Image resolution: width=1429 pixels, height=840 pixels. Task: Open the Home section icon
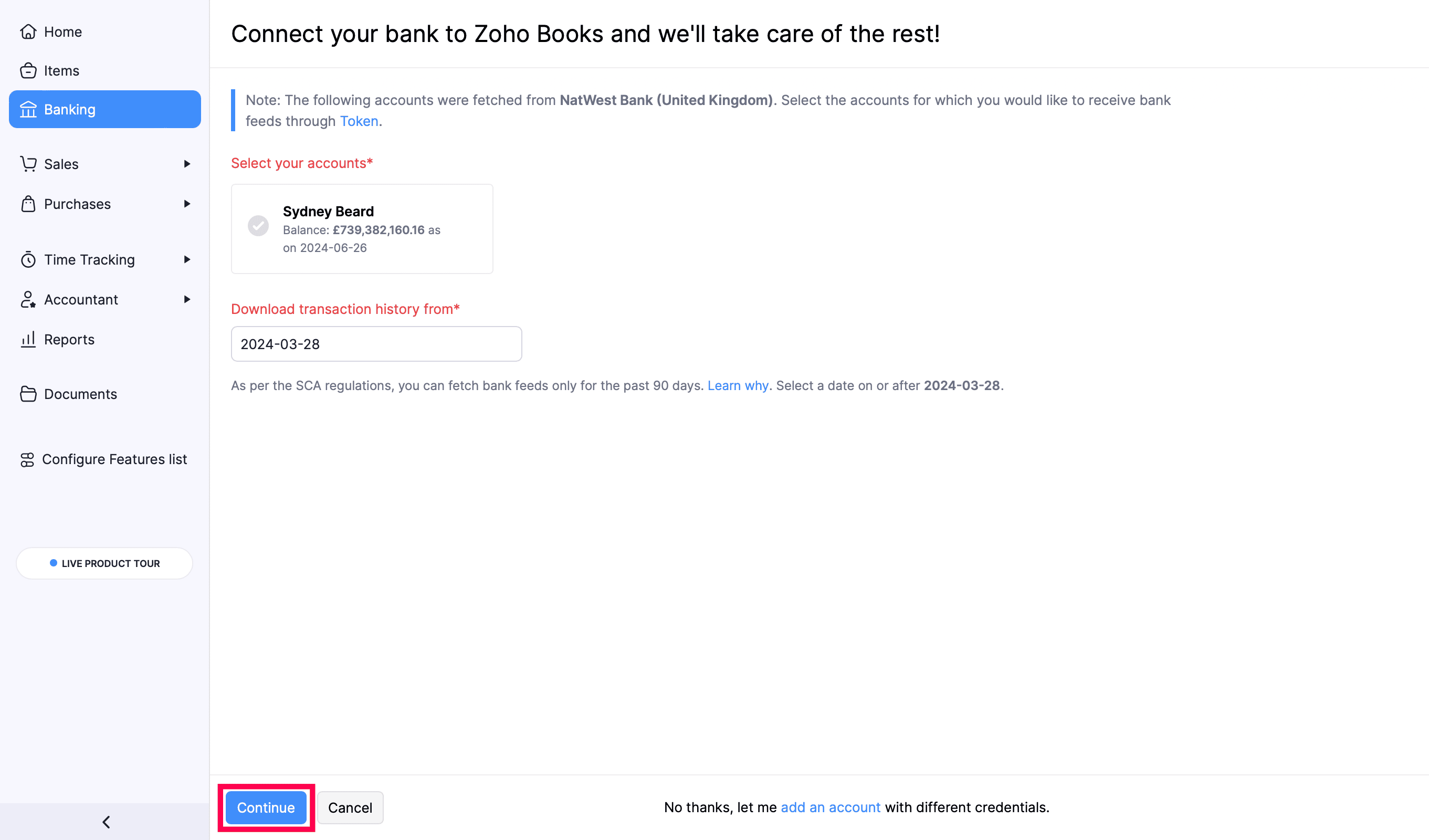(28, 31)
